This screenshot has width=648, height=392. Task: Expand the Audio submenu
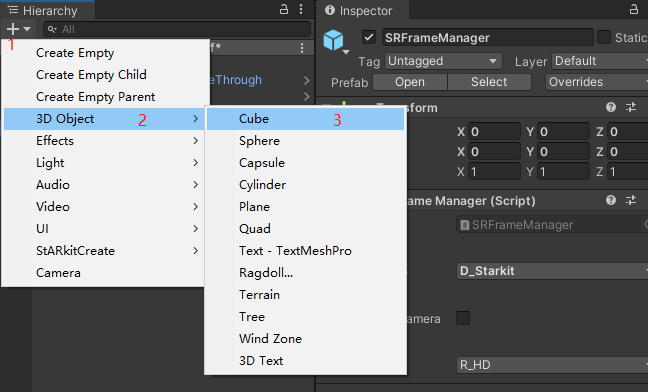104,185
